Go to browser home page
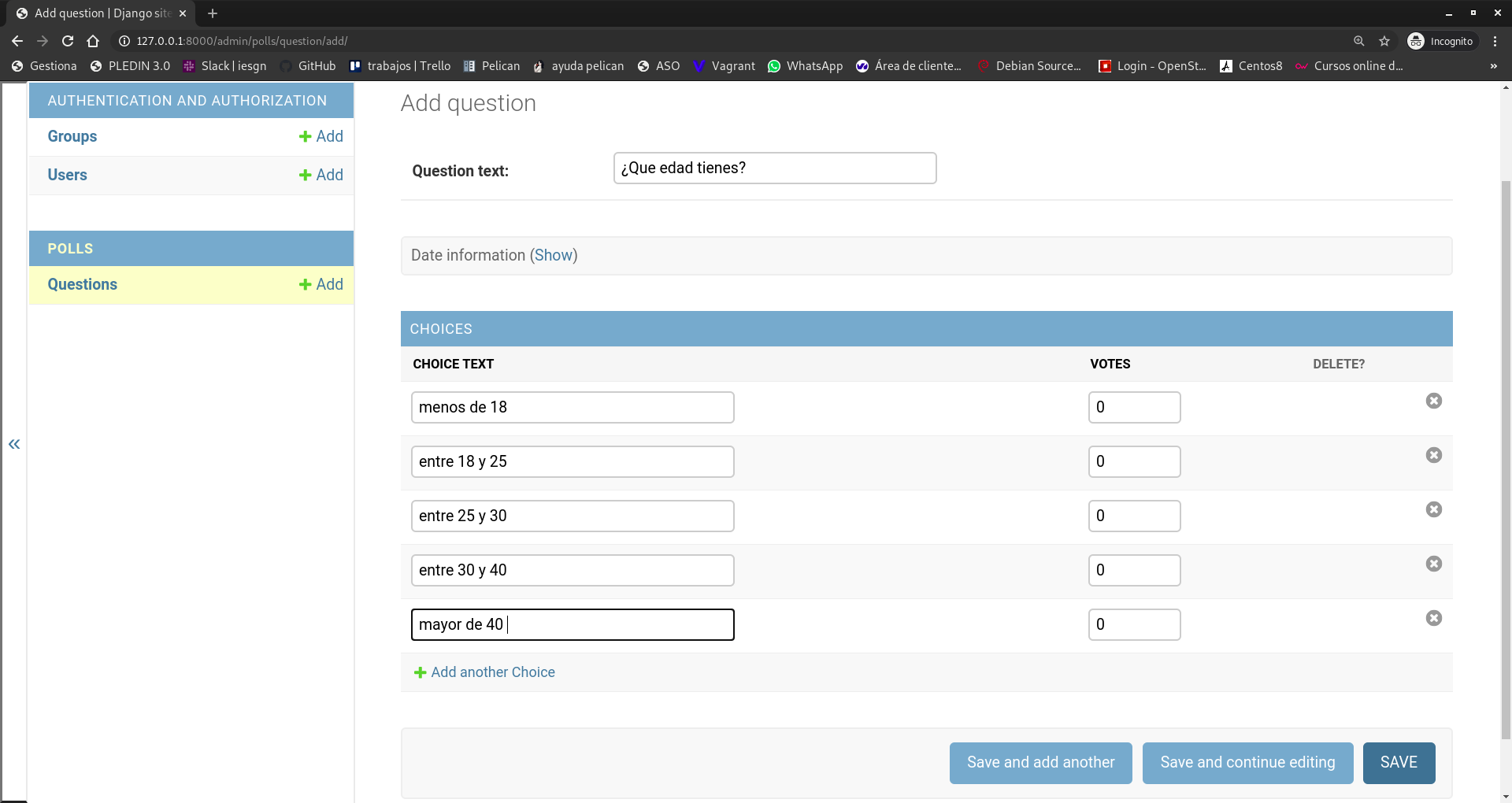 click(x=93, y=41)
